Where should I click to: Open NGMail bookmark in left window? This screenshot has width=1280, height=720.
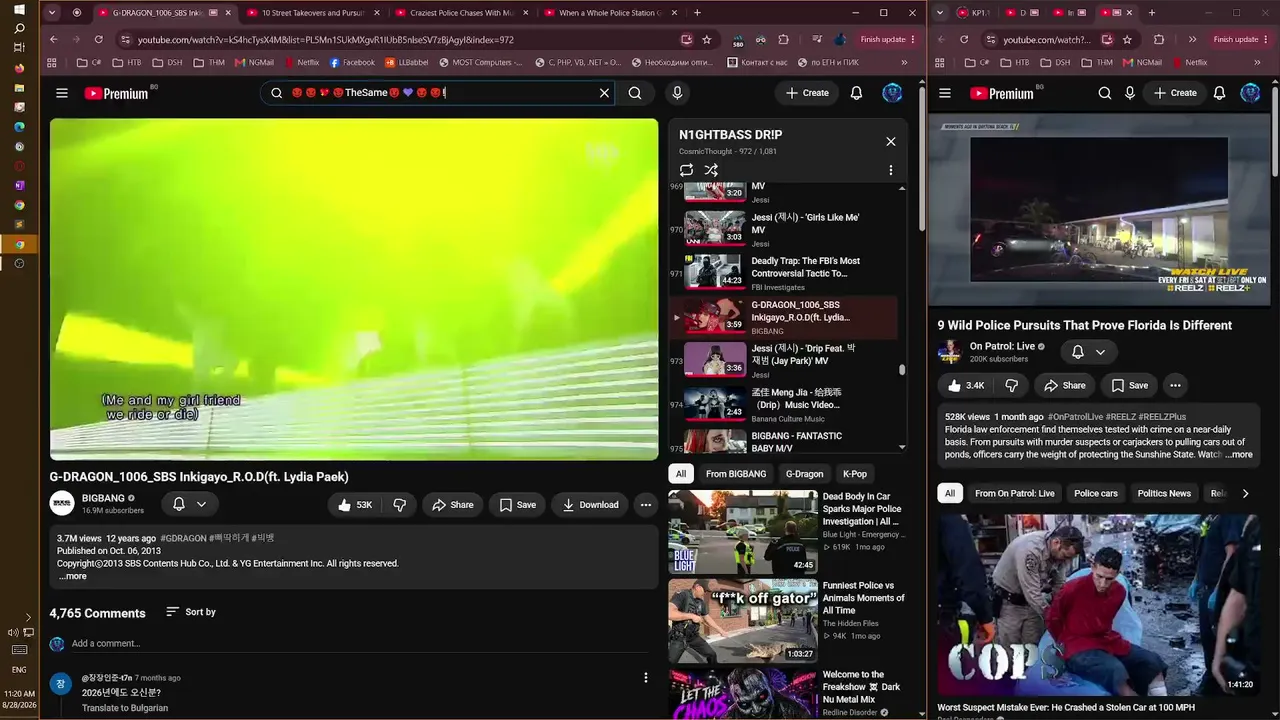tap(254, 62)
